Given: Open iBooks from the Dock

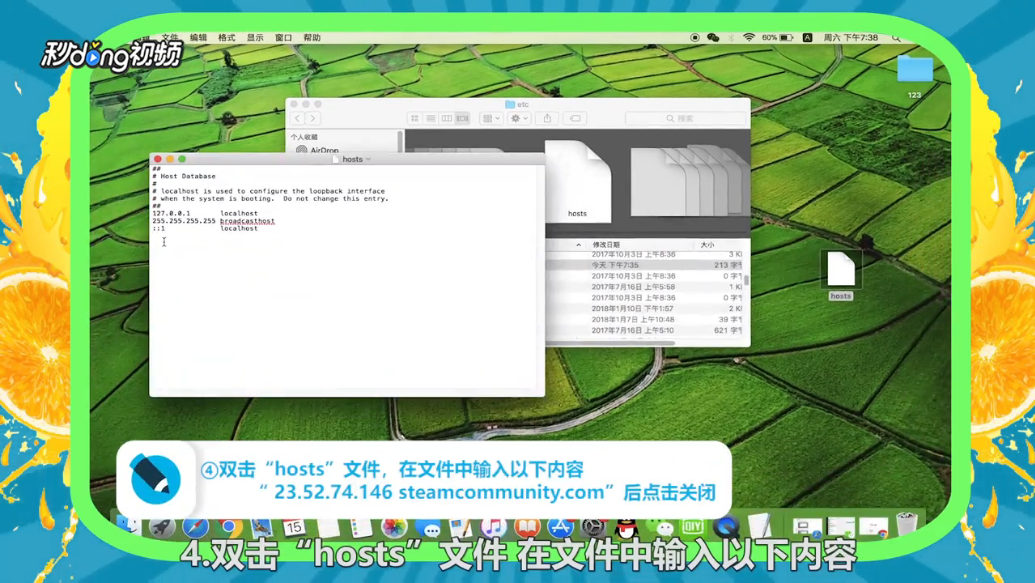Looking at the screenshot, I should point(527,527).
